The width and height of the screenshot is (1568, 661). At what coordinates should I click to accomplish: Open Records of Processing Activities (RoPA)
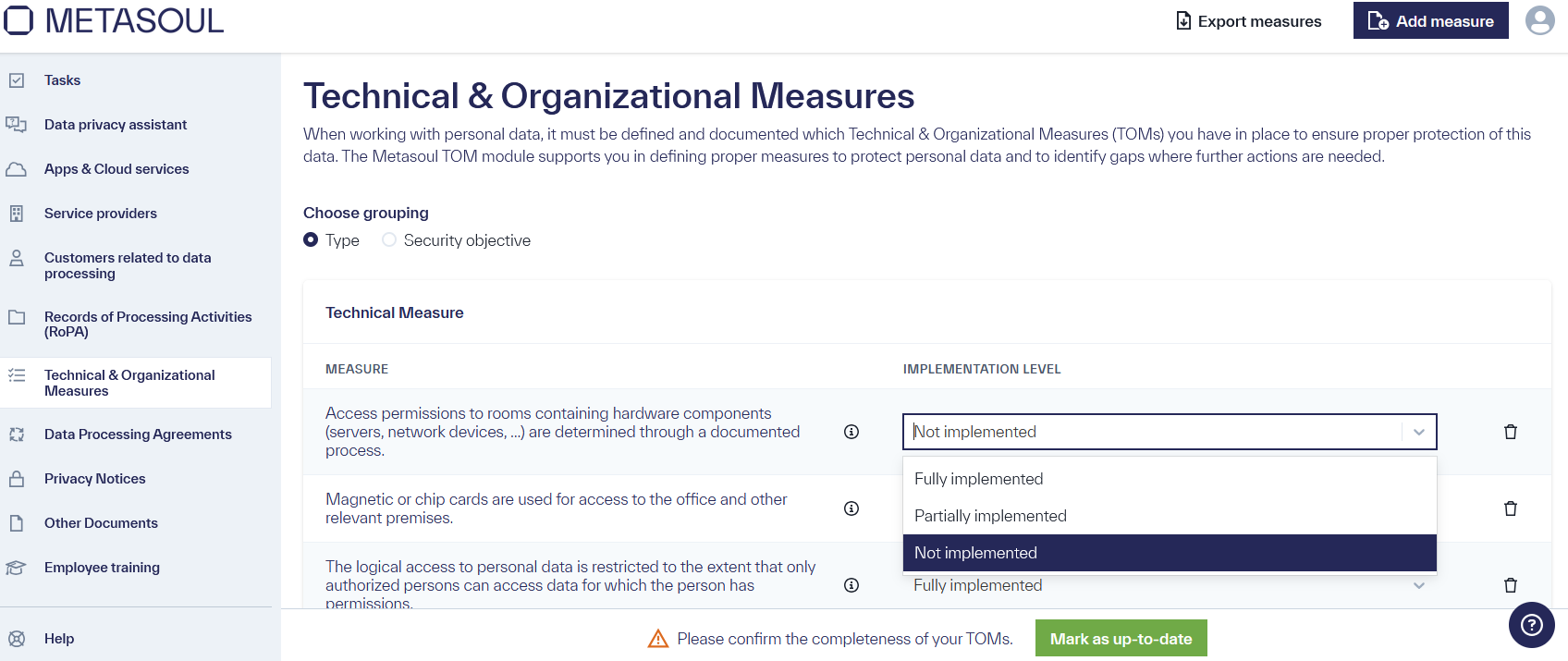point(148,324)
